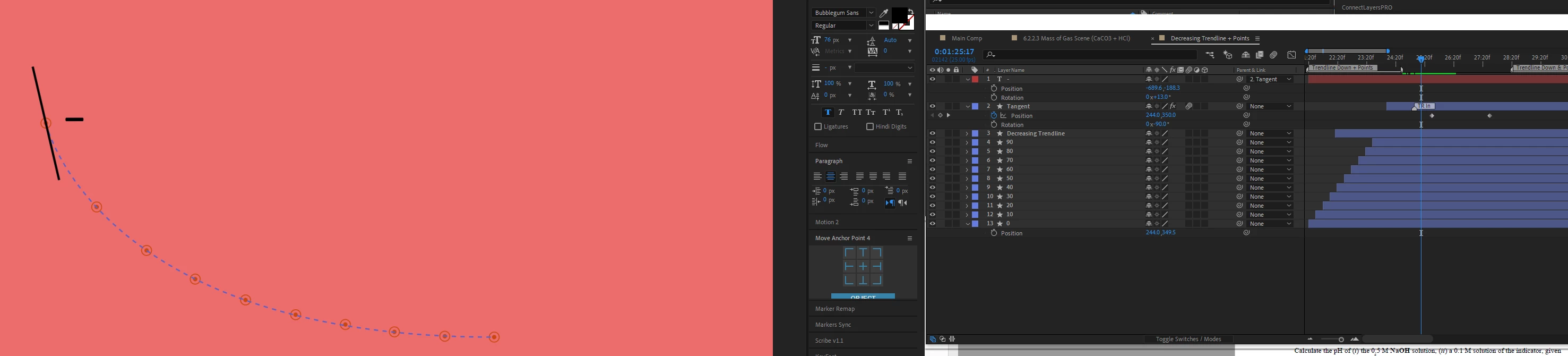The width and height of the screenshot is (1568, 356).
Task: Enable Motion Blur for the composition
Action: [1274, 55]
